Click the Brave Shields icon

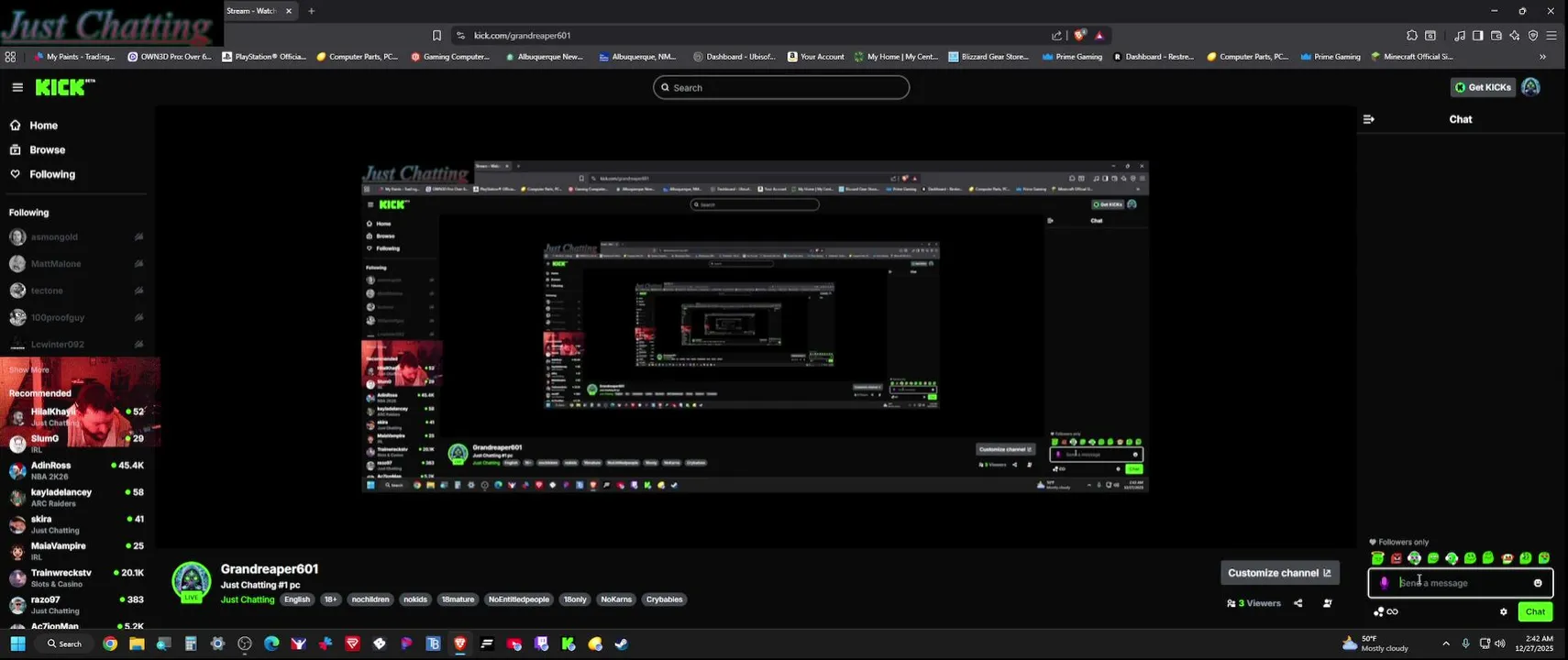tap(1080, 36)
